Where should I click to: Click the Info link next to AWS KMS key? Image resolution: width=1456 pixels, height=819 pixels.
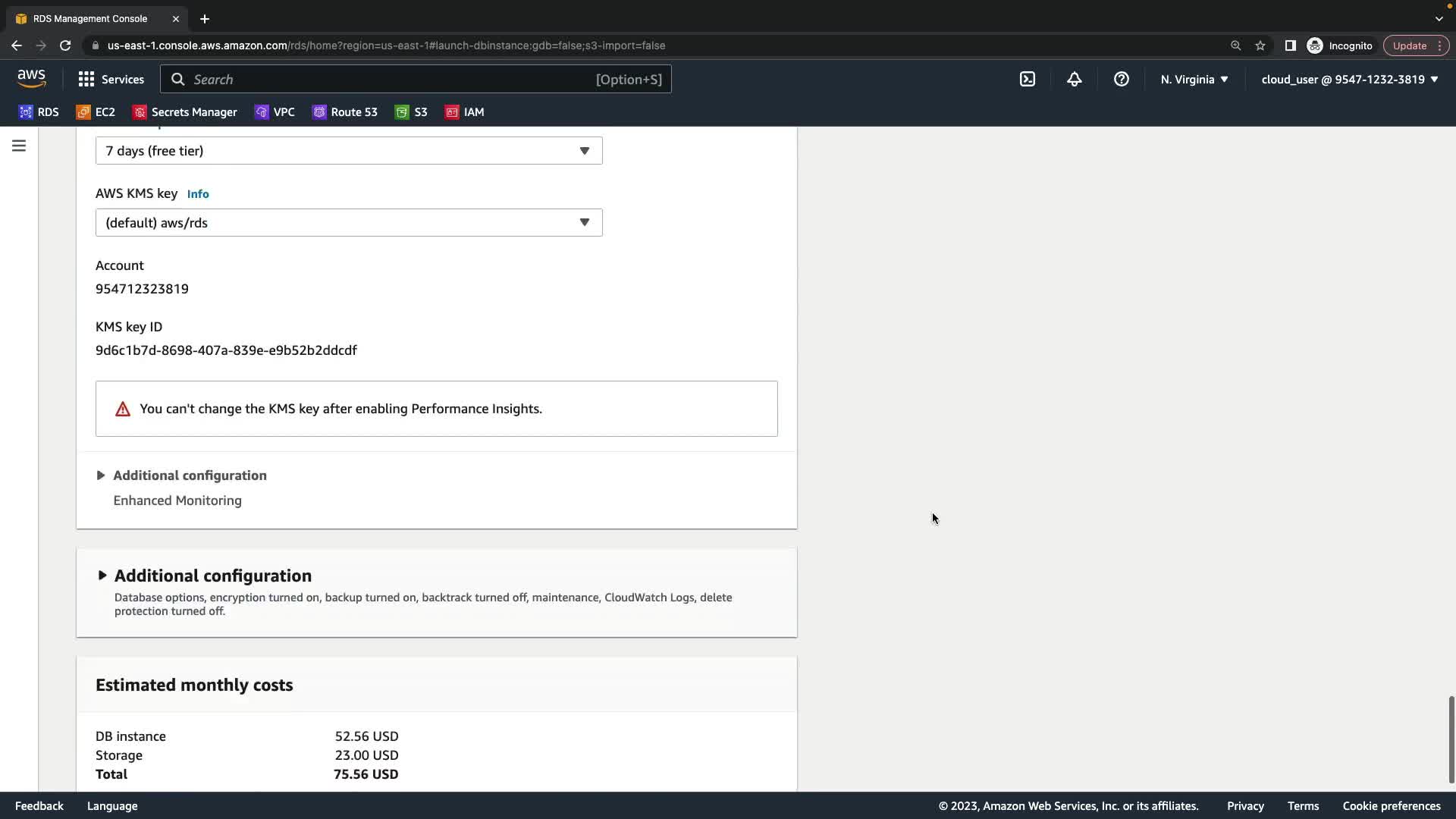coord(198,194)
